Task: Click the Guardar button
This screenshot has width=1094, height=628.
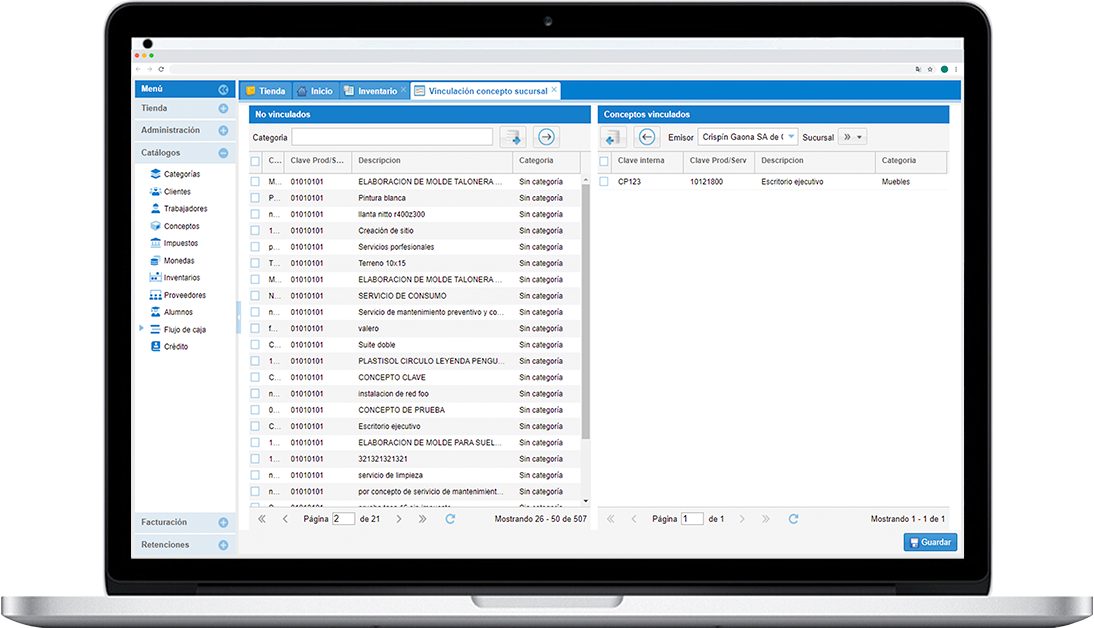Action: [930, 542]
